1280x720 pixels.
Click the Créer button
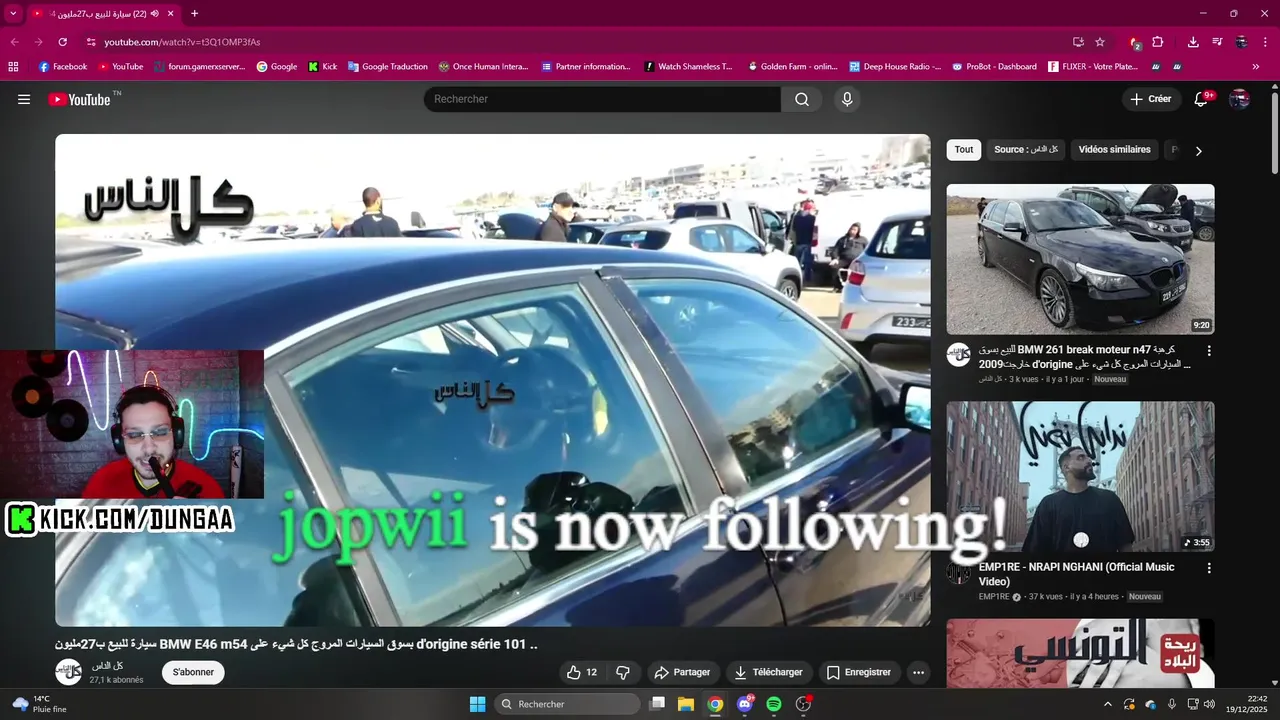[1150, 99]
